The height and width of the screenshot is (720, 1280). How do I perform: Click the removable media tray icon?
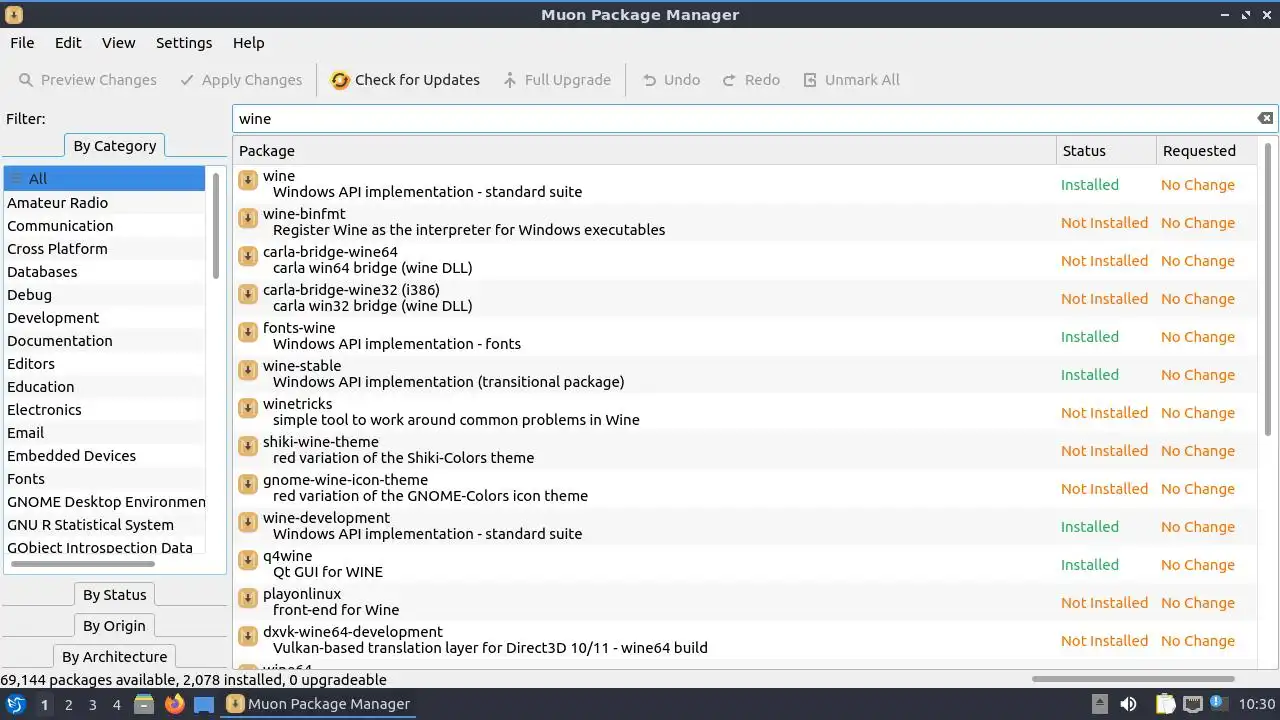1099,704
